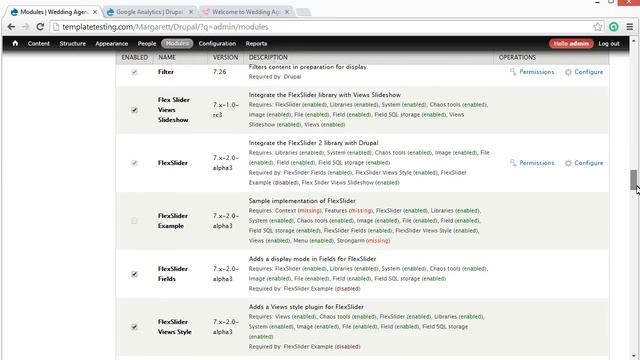Click the Hello admin button
The image size is (640, 360).
[x=571, y=44]
